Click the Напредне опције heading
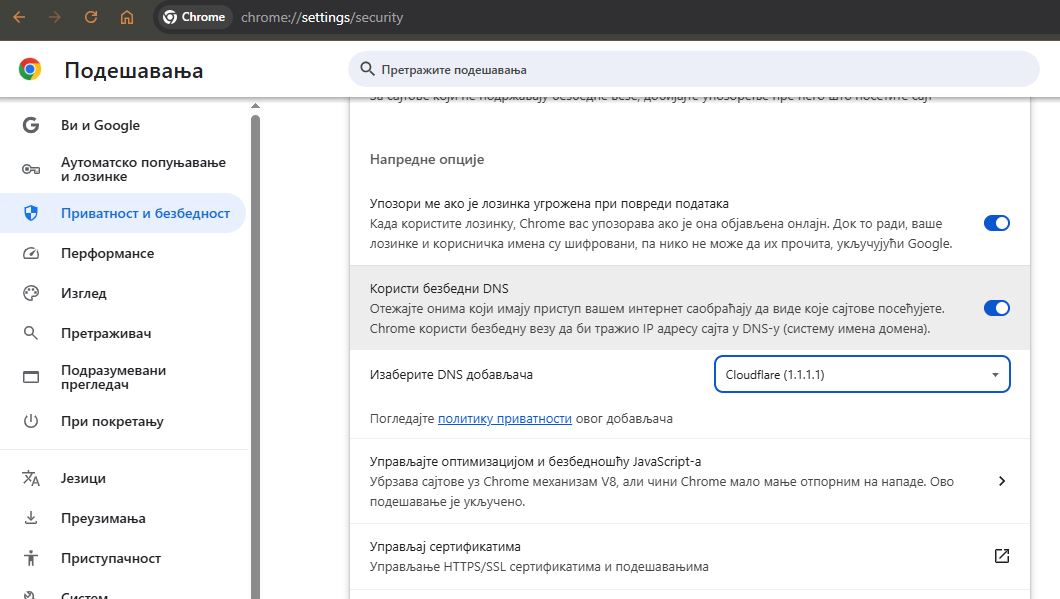 click(427, 160)
